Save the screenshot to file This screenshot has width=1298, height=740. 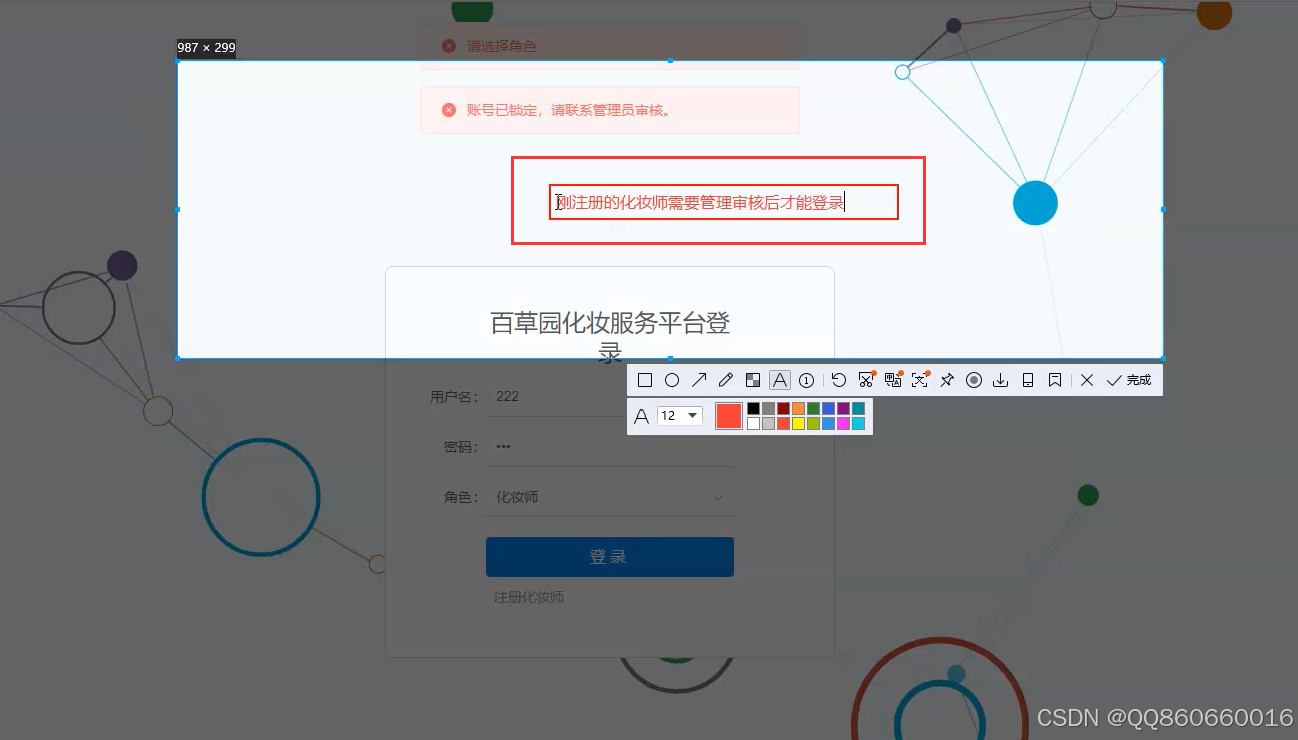[x=1000, y=380]
